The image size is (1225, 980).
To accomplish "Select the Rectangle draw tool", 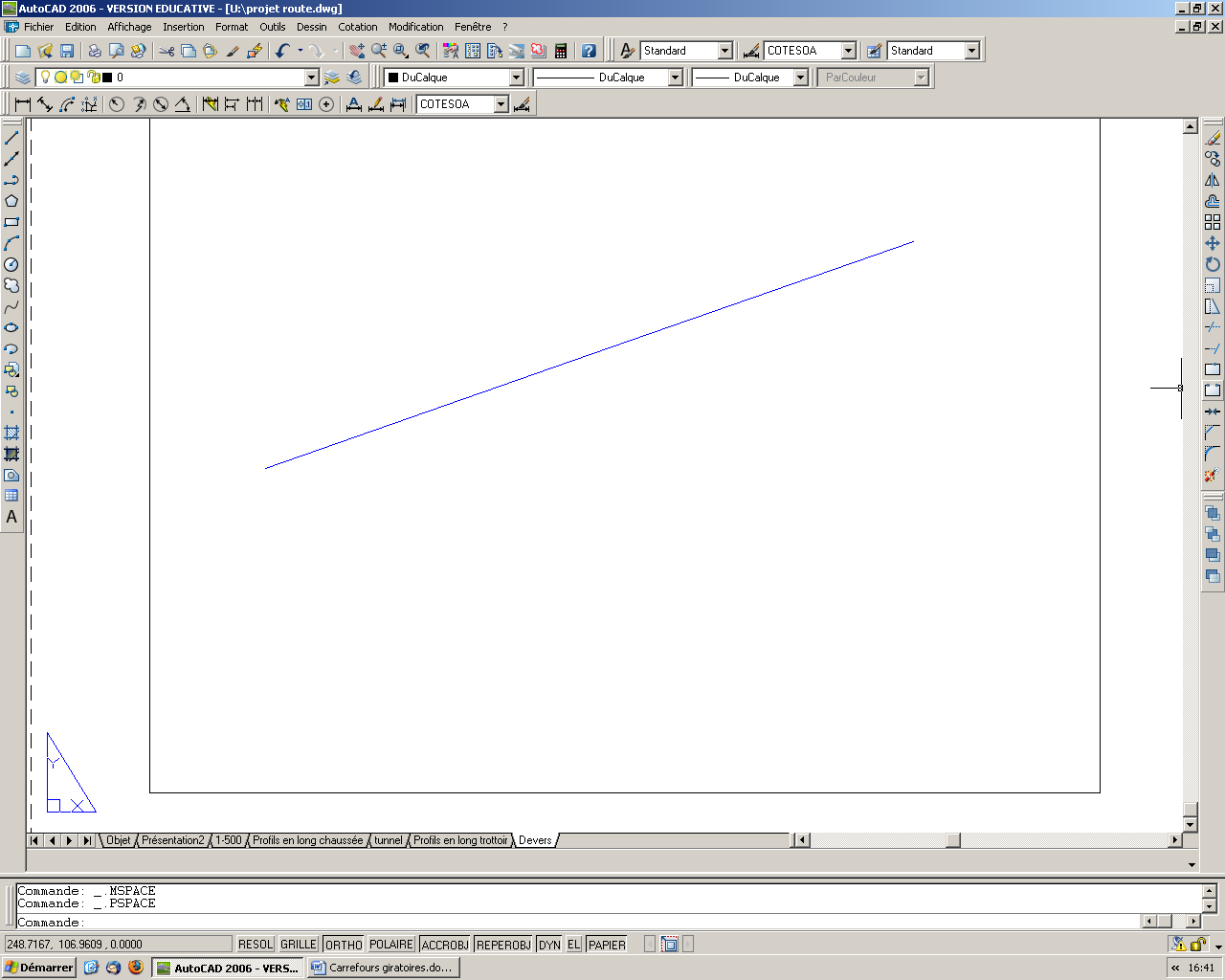I will [x=11, y=222].
